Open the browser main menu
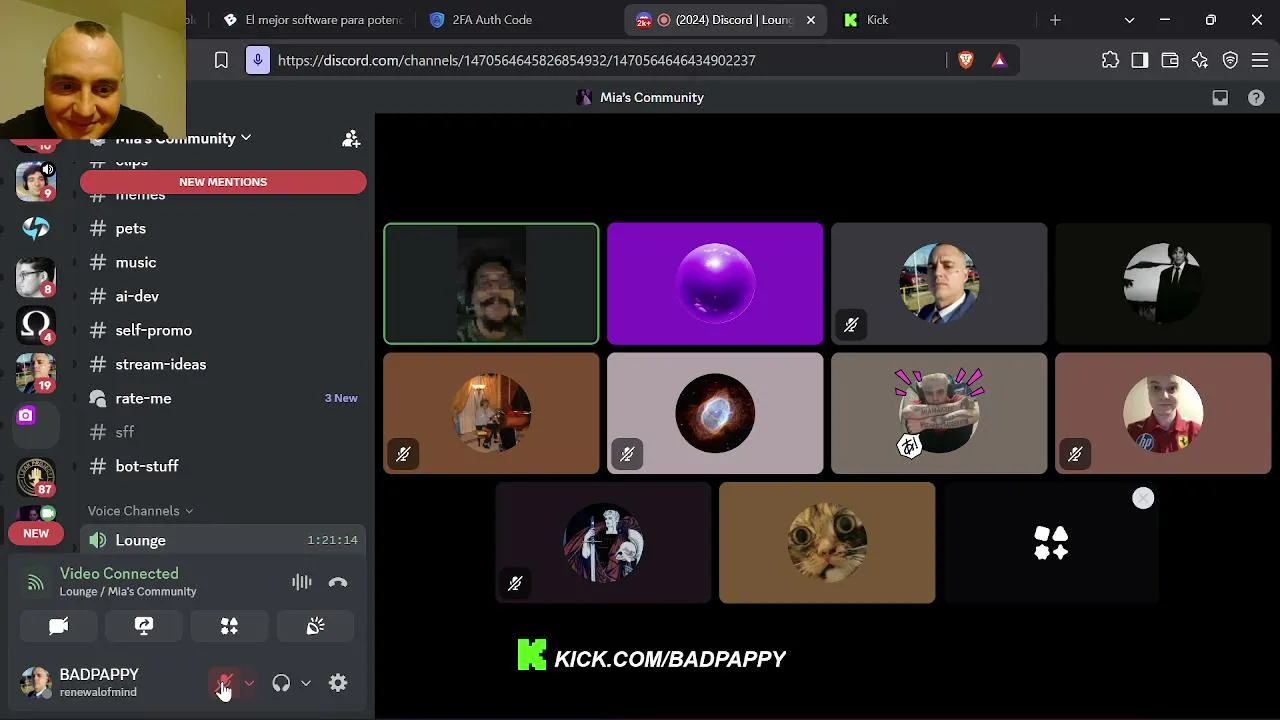The height and width of the screenshot is (720, 1280). click(1260, 60)
